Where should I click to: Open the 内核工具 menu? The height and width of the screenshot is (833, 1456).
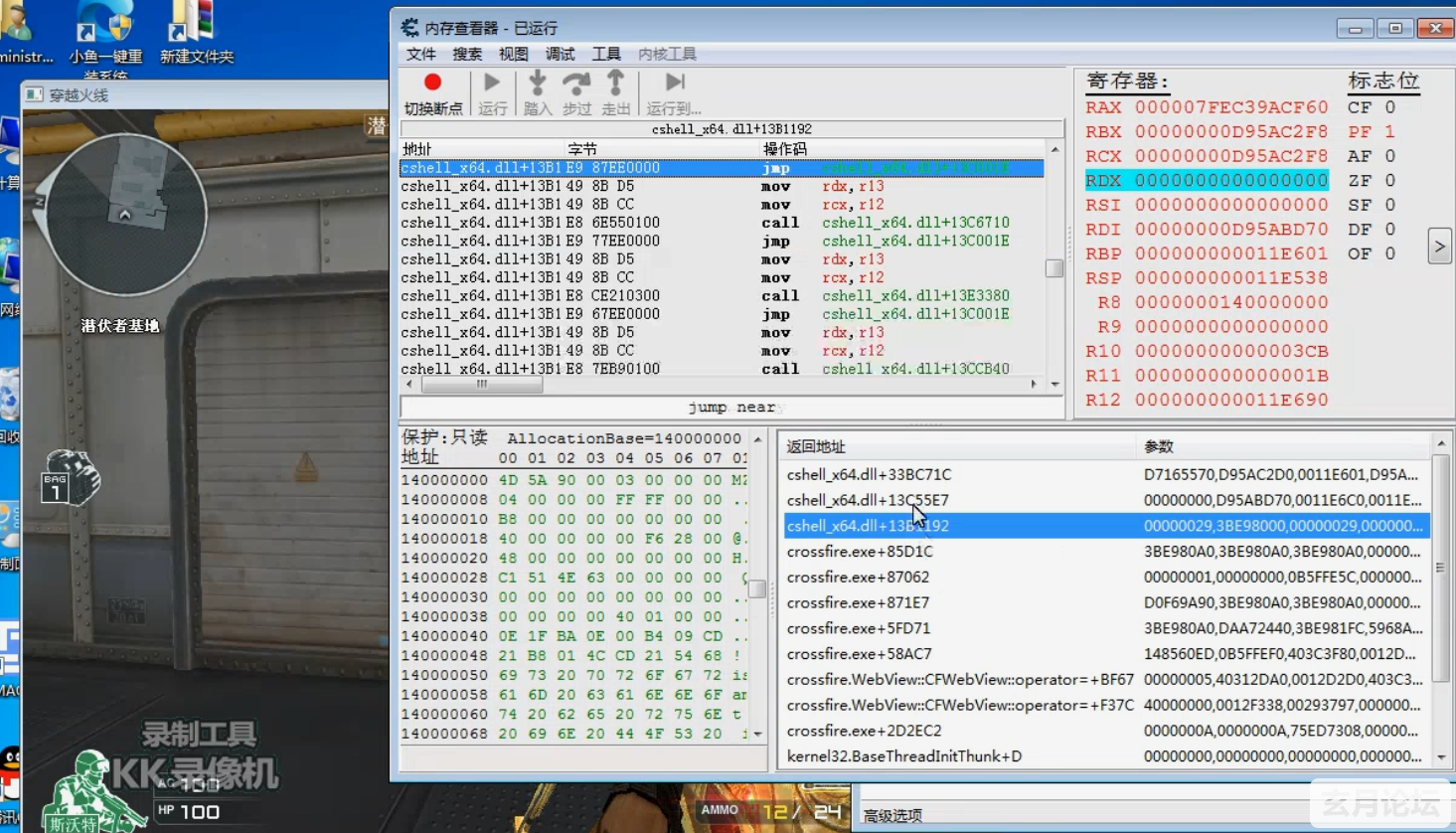point(667,54)
